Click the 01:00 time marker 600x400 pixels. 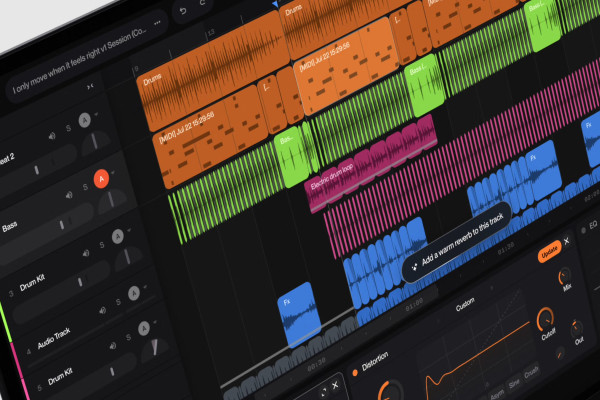point(415,304)
